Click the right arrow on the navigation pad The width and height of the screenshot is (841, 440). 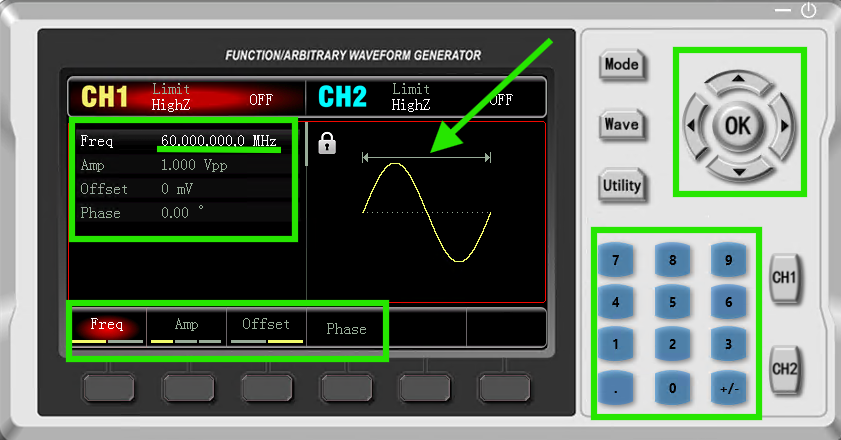pyautogui.click(x=783, y=126)
